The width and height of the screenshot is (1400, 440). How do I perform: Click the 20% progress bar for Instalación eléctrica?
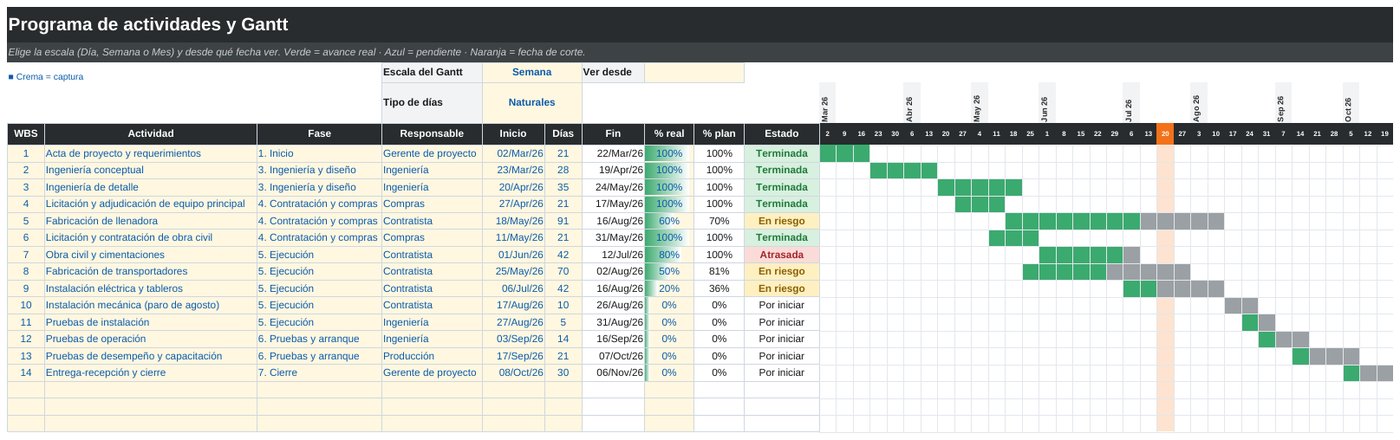(669, 288)
